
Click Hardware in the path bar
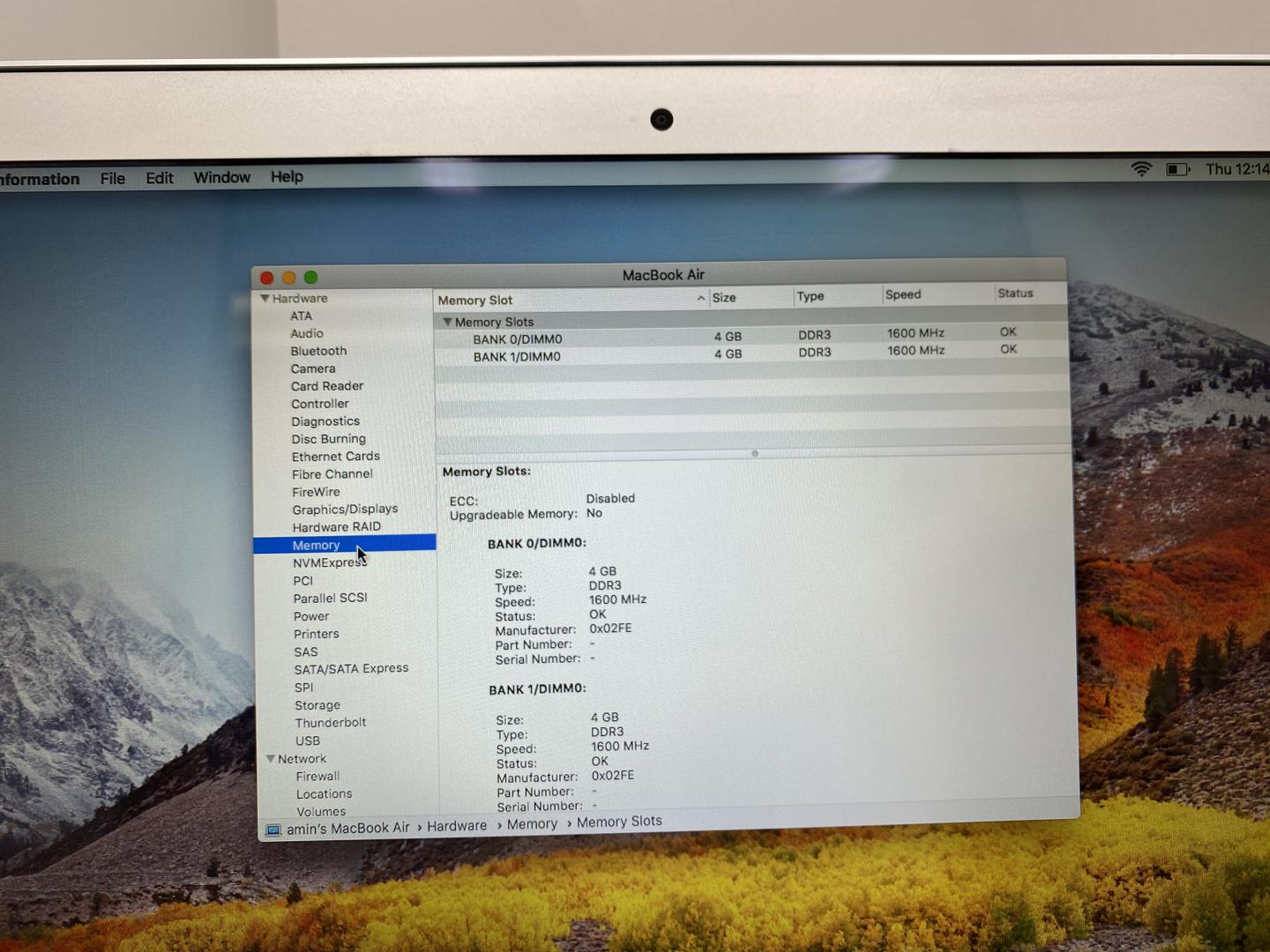pos(457,826)
